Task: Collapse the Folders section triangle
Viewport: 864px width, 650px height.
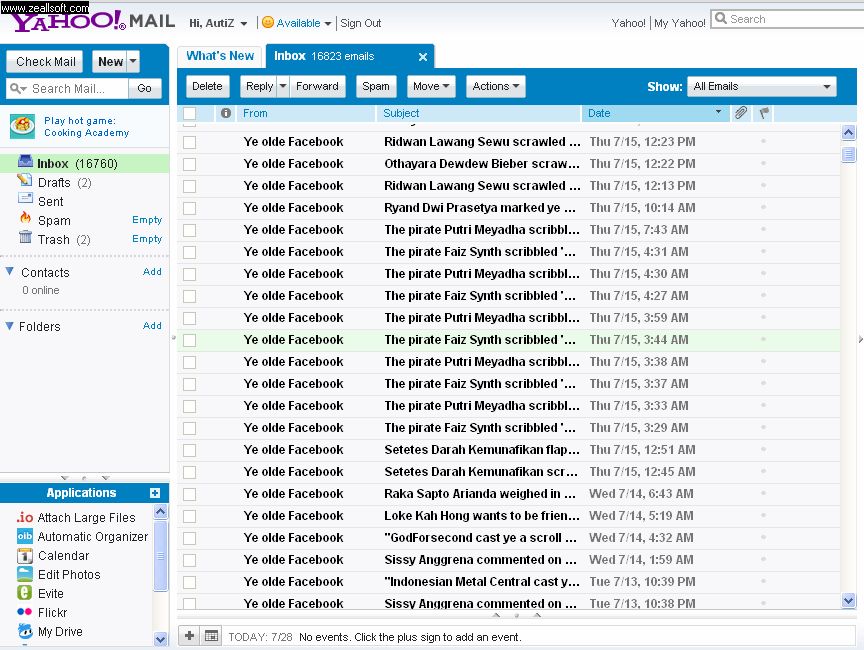Action: click(x=9, y=326)
